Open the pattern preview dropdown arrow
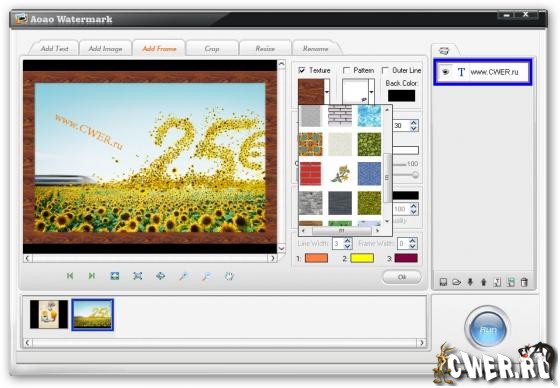Viewport: 560px width, 388px height. [x=371, y=92]
